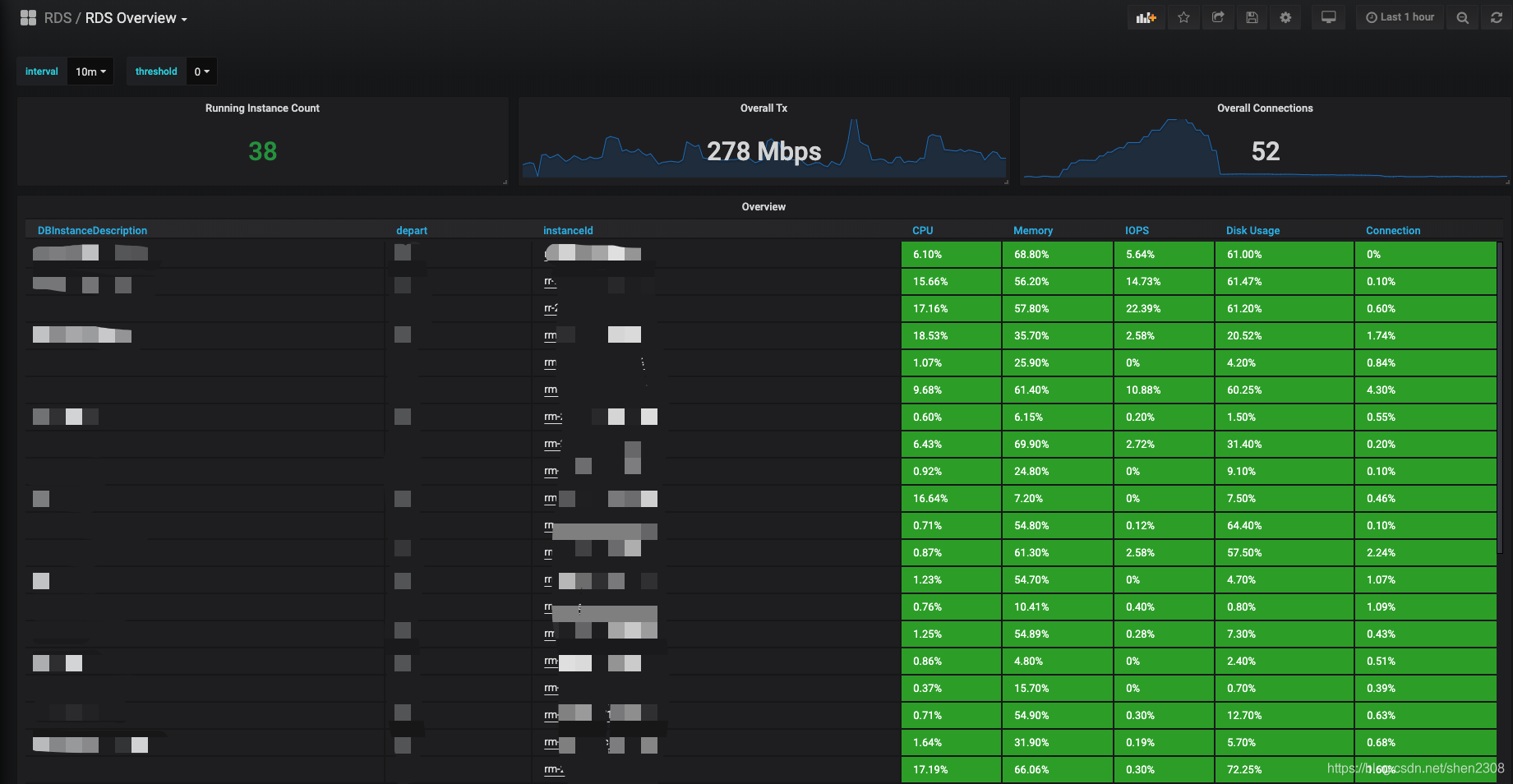1513x784 pixels.
Task: Select CPU cell showing 17.16%
Action: click(951, 309)
